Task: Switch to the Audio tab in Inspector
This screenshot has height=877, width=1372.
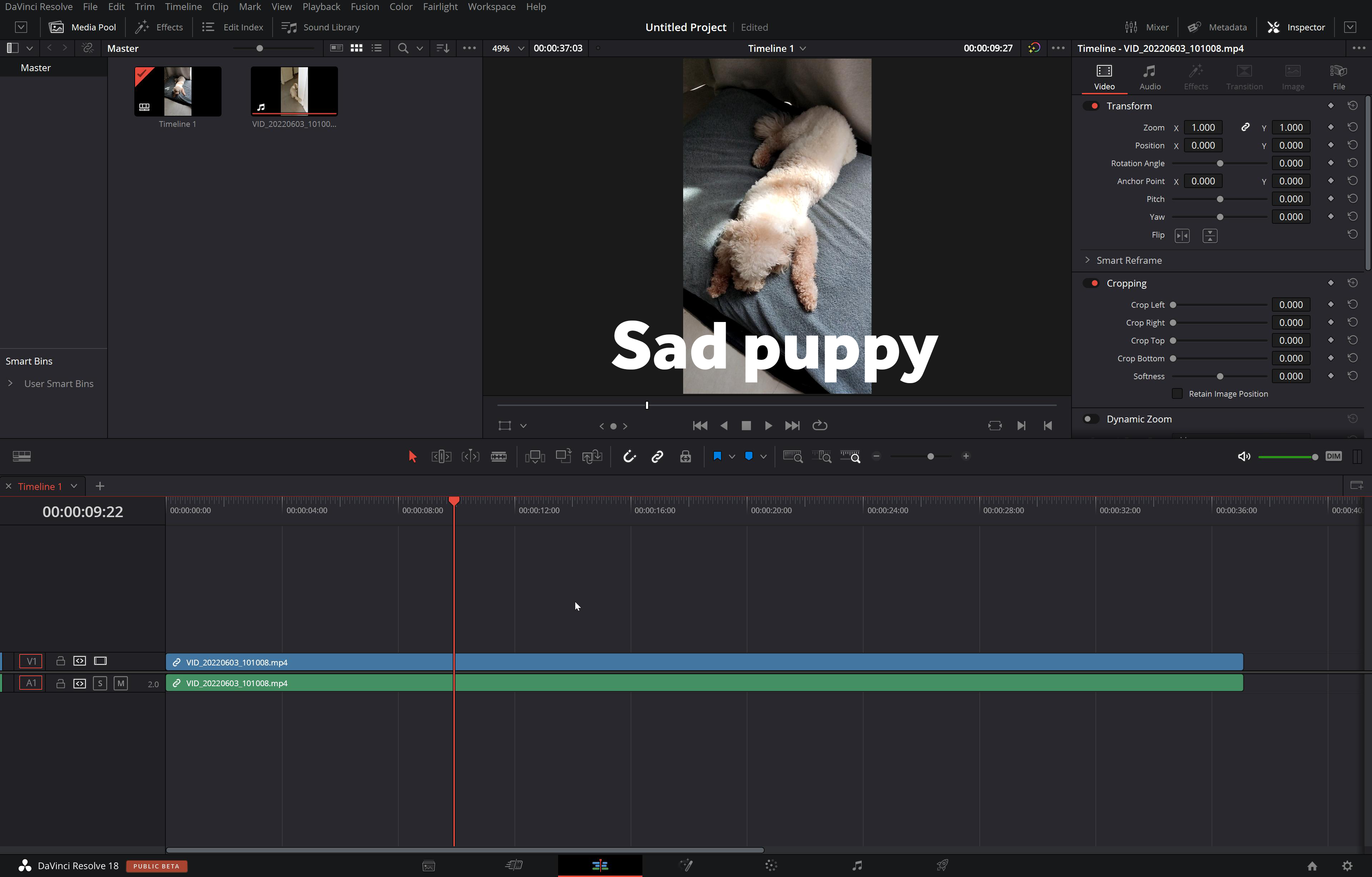Action: pyautogui.click(x=1150, y=77)
